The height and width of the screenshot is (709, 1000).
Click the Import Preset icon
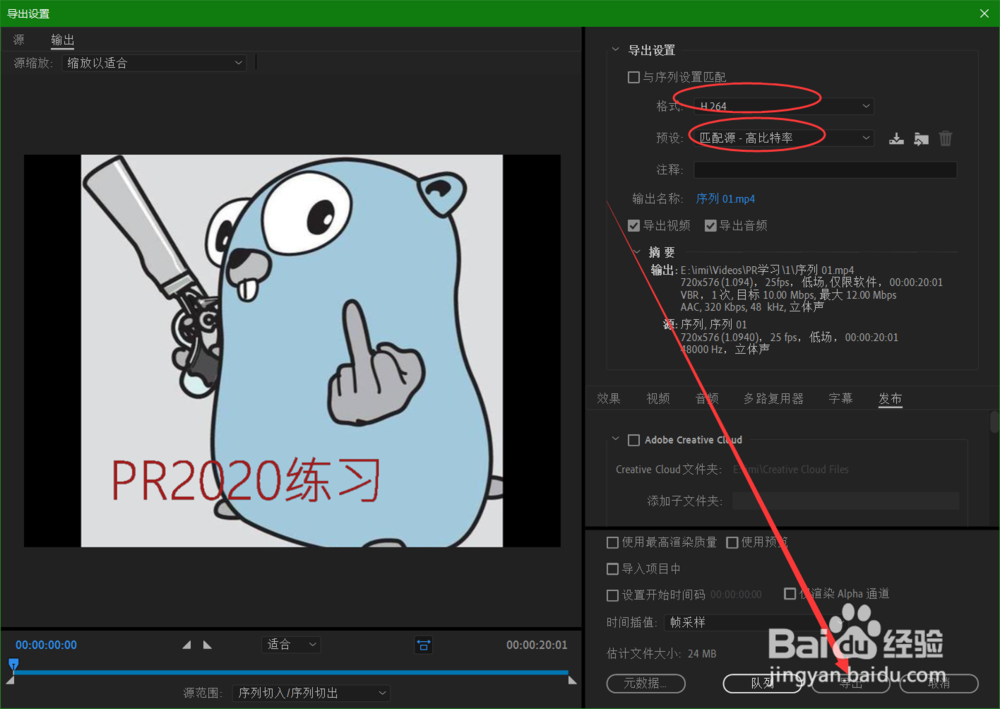921,138
